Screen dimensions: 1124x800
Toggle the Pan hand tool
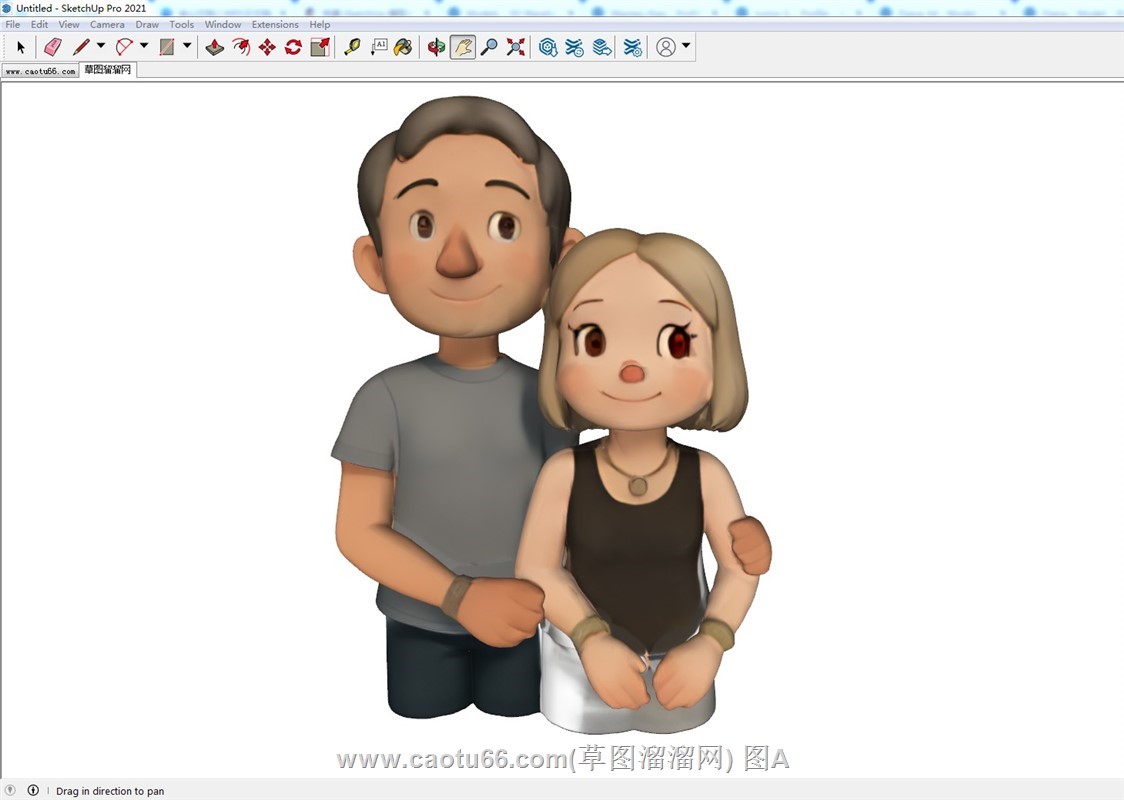pyautogui.click(x=463, y=47)
